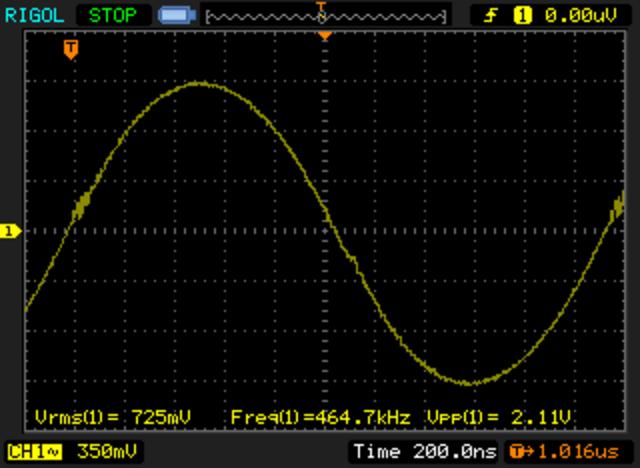
Task: Click the orange T trigger position marker at left
Action: click(x=71, y=49)
